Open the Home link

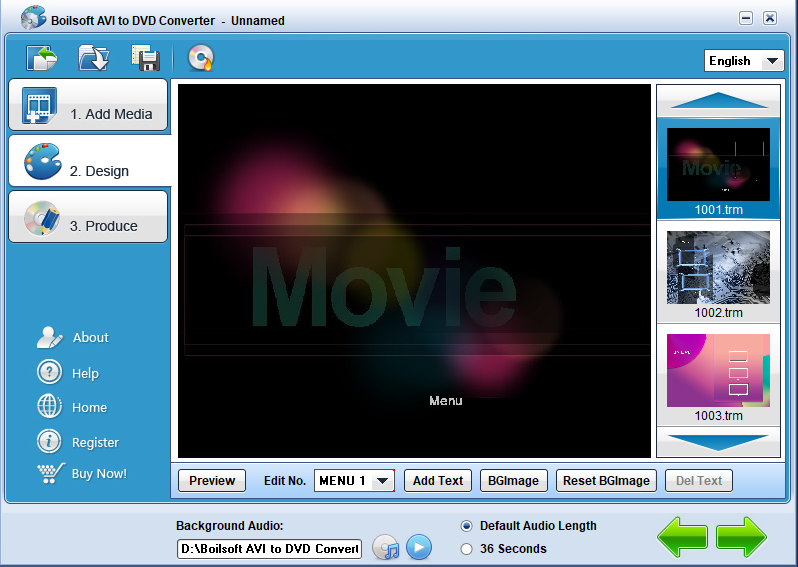pyautogui.click(x=90, y=408)
